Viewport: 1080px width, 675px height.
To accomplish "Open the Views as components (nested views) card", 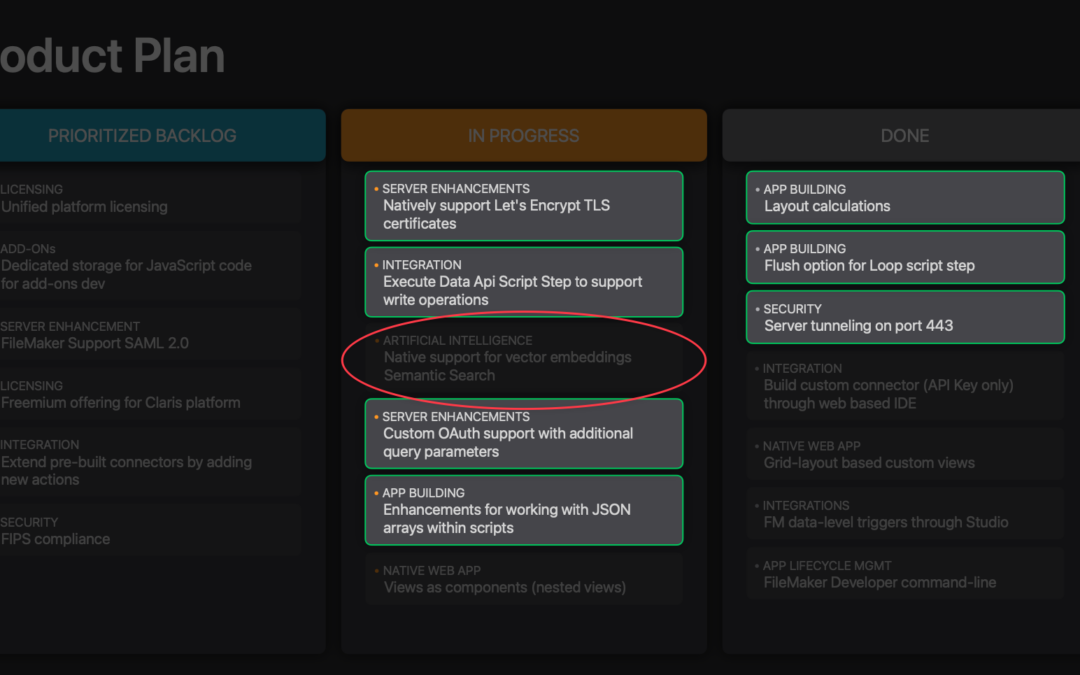I will [x=524, y=579].
